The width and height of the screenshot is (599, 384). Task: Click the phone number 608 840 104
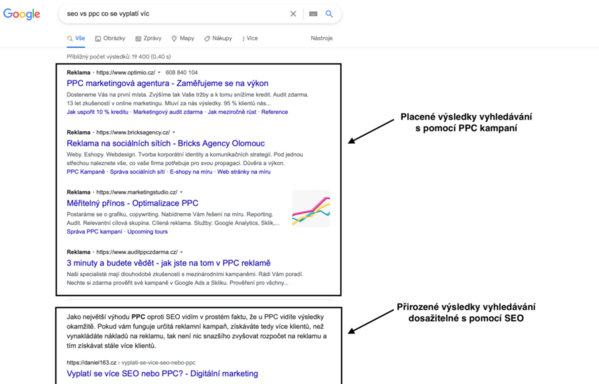(x=182, y=73)
